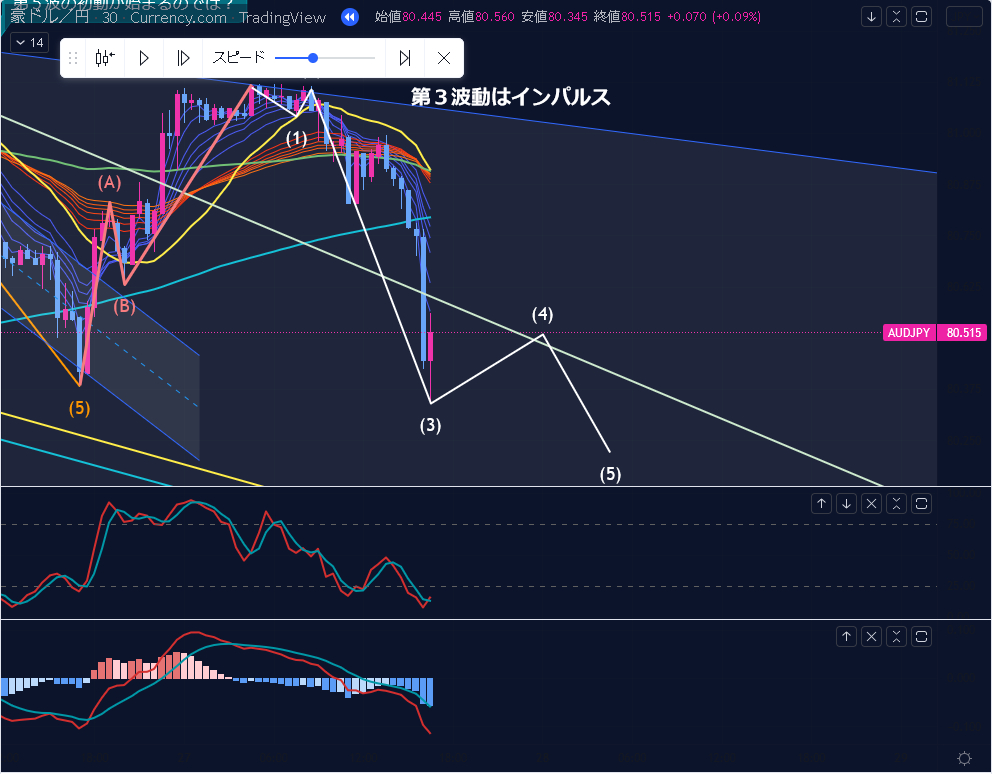Step forward one bar in replay
The height and width of the screenshot is (774, 992).
(x=183, y=58)
